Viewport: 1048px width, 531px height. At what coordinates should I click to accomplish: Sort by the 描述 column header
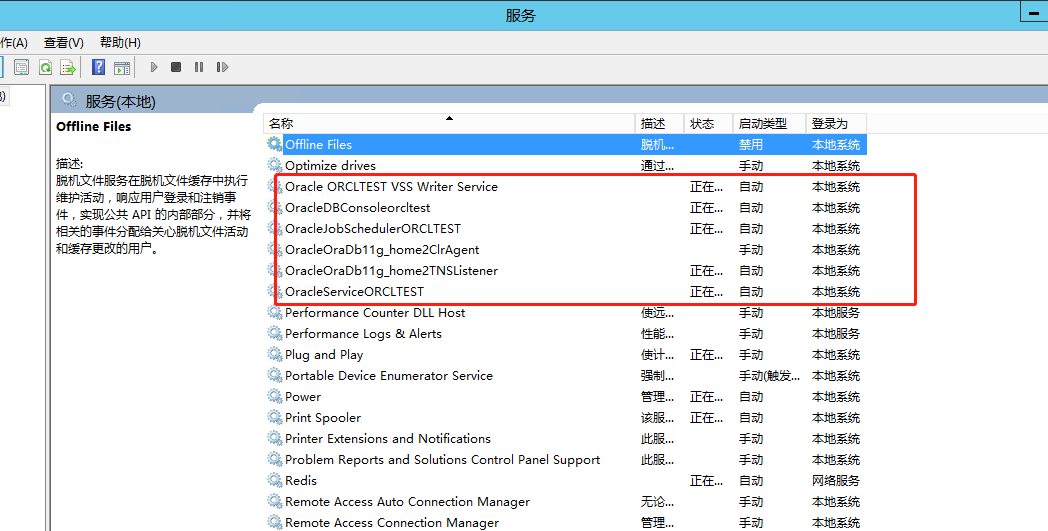(659, 124)
